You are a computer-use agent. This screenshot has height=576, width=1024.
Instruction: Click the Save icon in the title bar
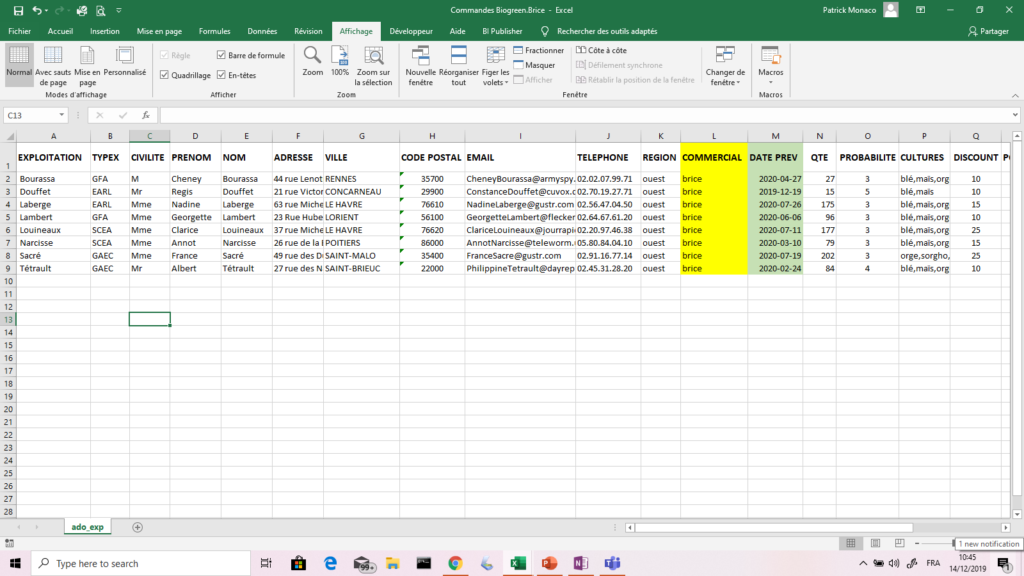point(18,10)
